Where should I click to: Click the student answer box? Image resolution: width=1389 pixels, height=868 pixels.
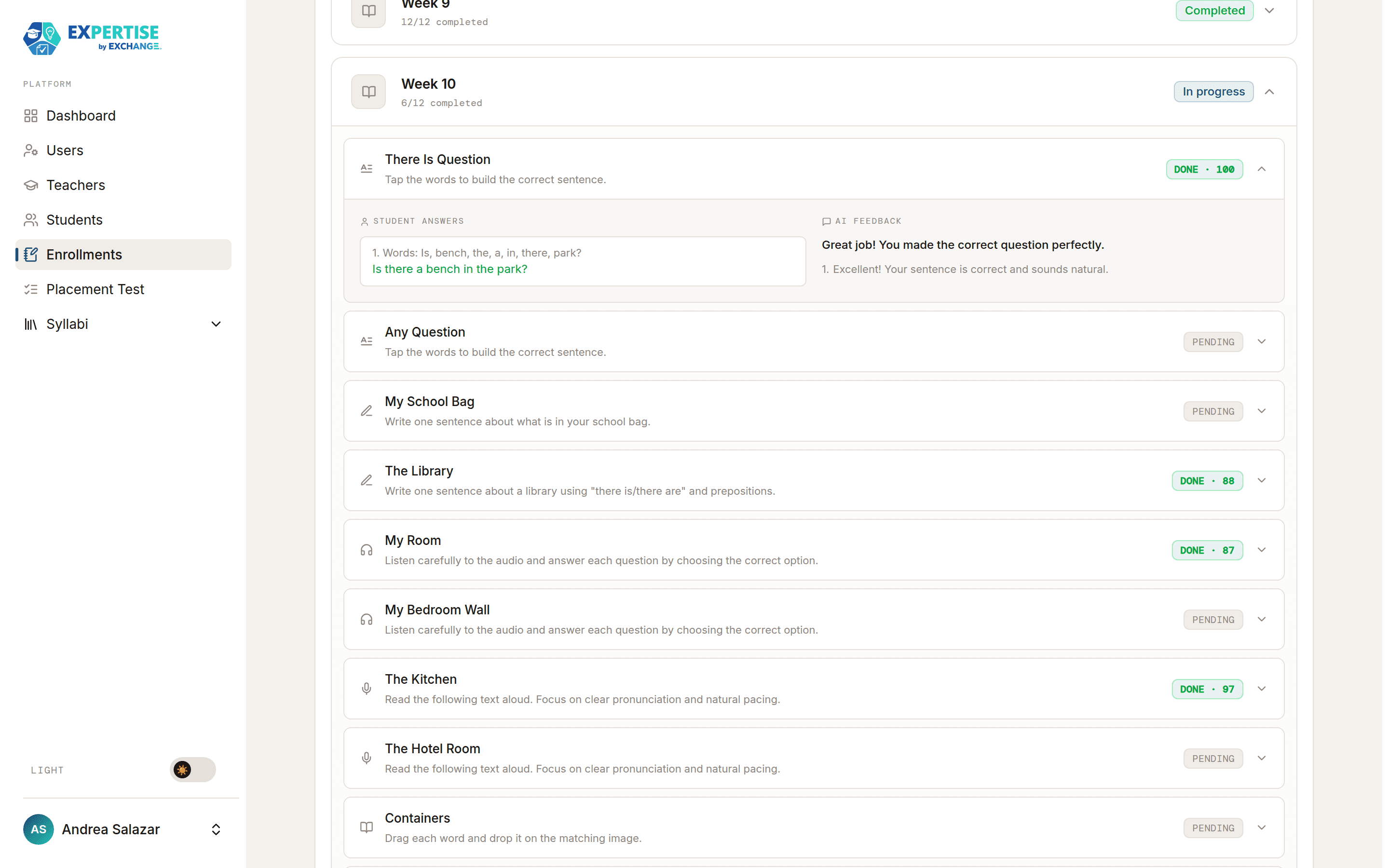coord(583,261)
